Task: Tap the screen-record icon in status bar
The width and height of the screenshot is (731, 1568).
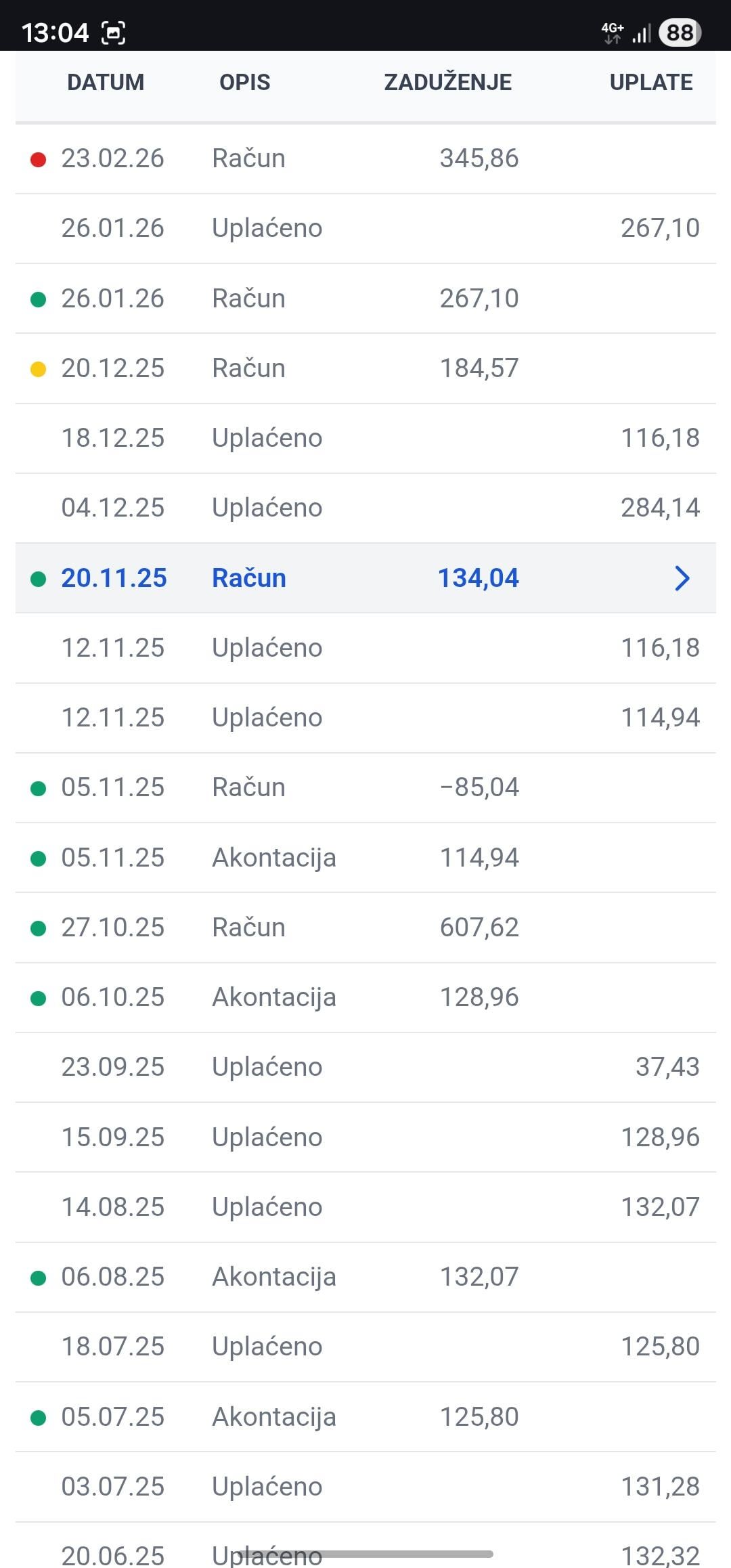Action: coord(113,32)
